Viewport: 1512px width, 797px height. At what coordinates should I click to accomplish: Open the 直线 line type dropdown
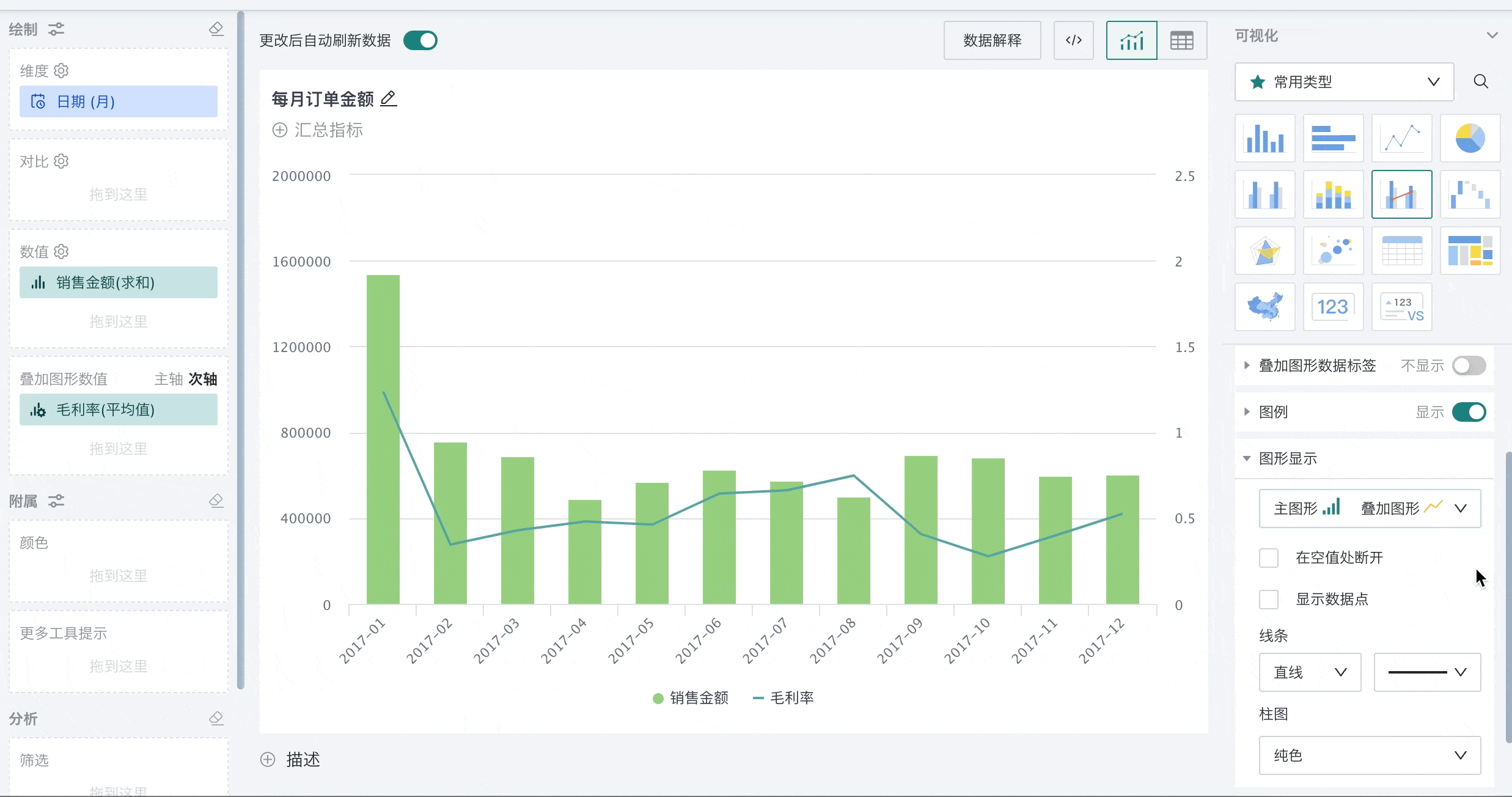point(1310,672)
